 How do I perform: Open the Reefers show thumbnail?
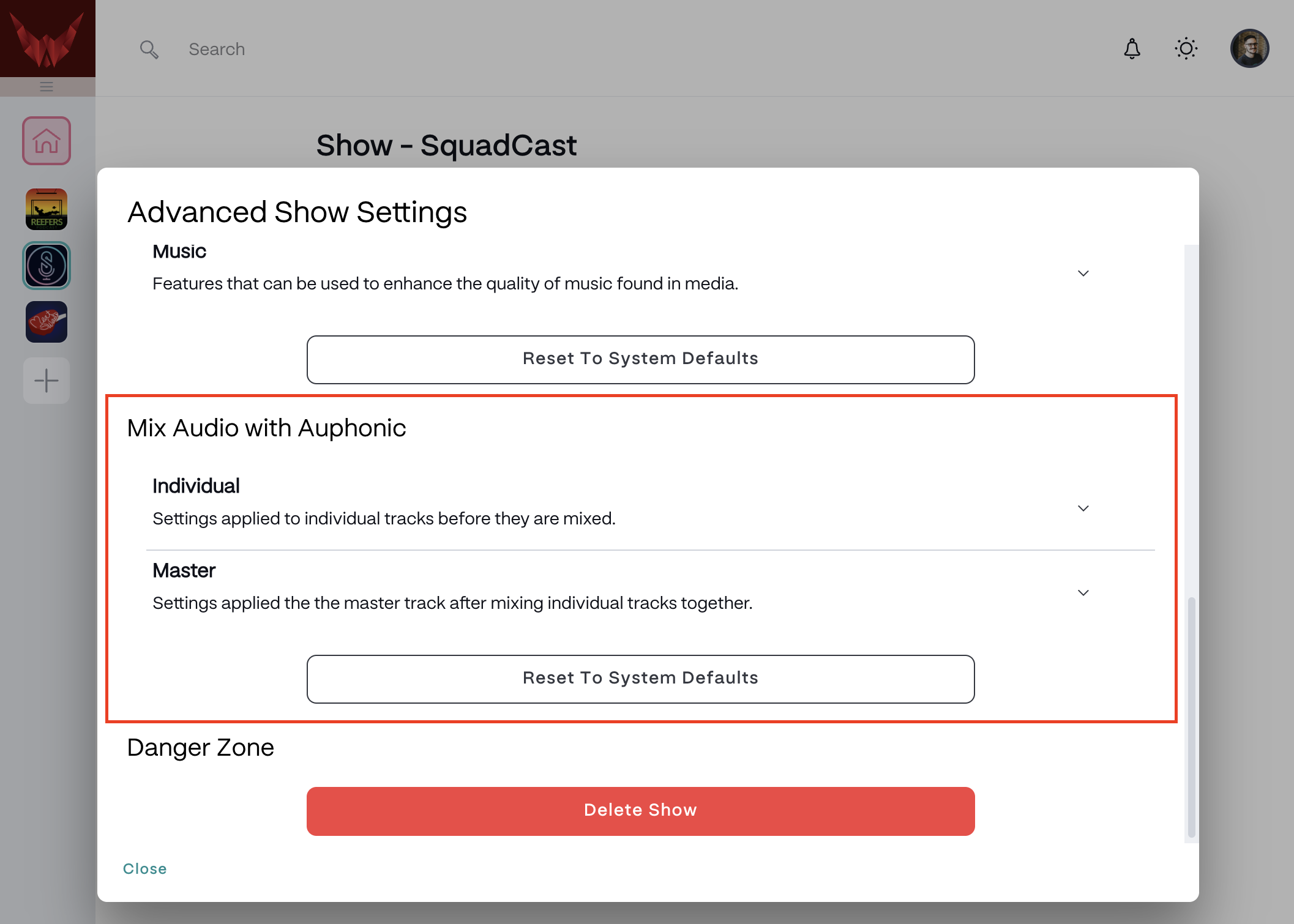(x=47, y=209)
